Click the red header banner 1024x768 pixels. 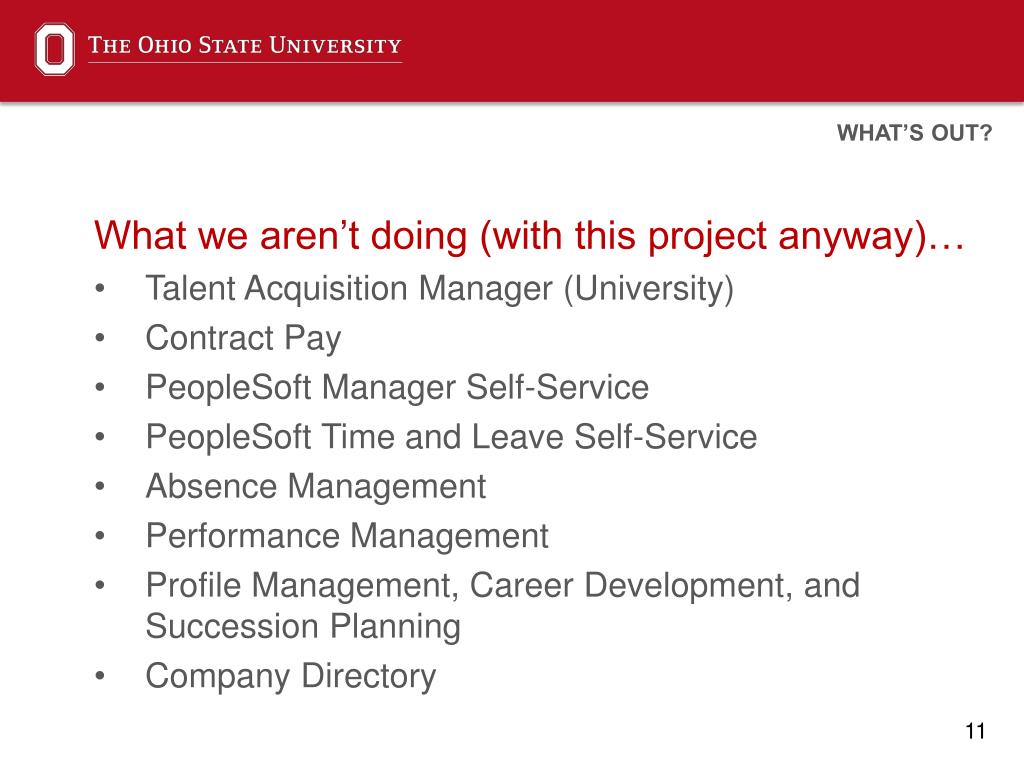(512, 50)
